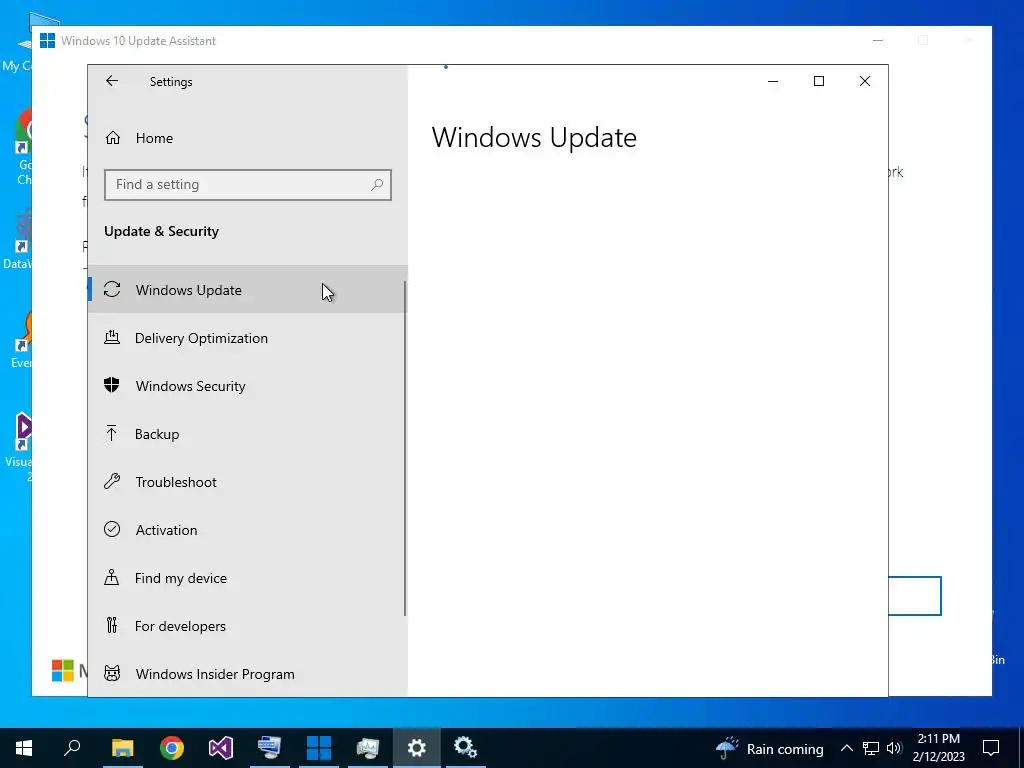This screenshot has width=1024, height=768.
Task: Open the double-gear taskbar app
Action: (x=466, y=748)
